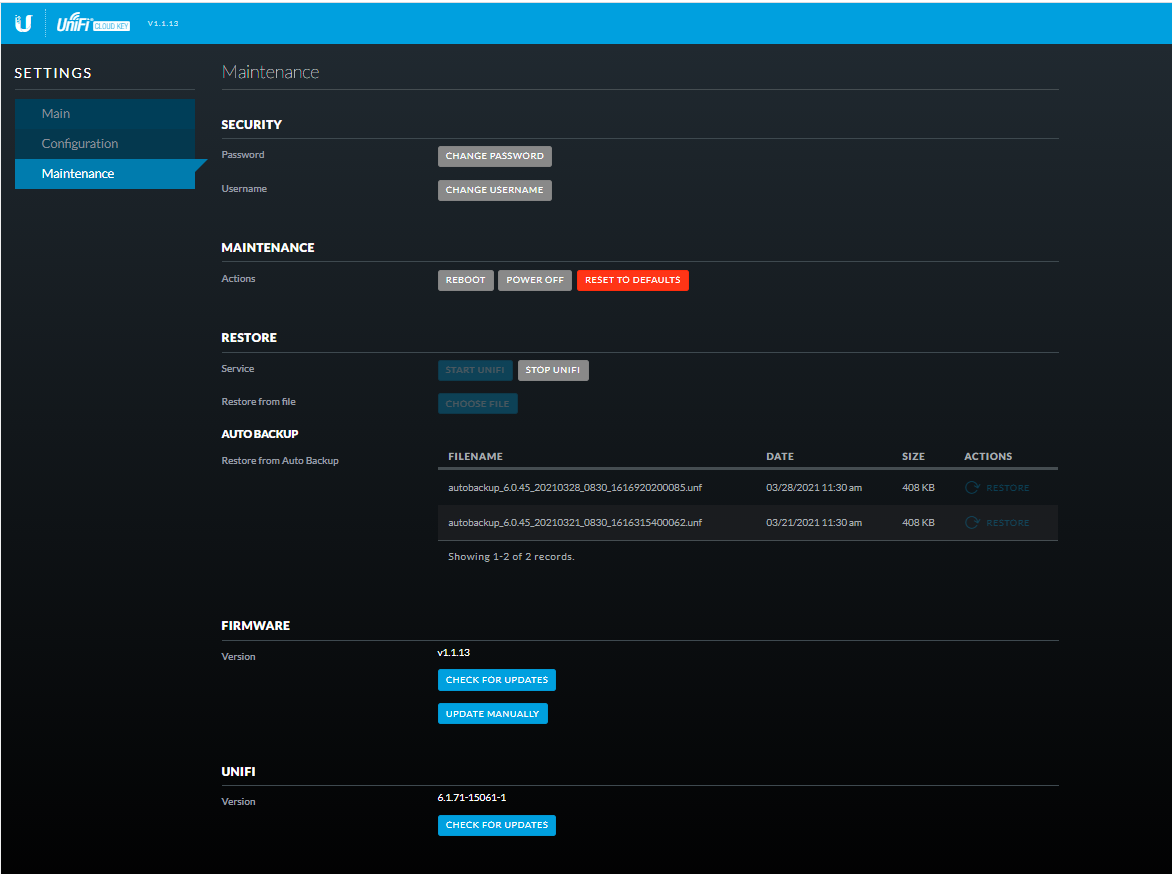
Task: Check for UniFi version updates
Action: 496,825
